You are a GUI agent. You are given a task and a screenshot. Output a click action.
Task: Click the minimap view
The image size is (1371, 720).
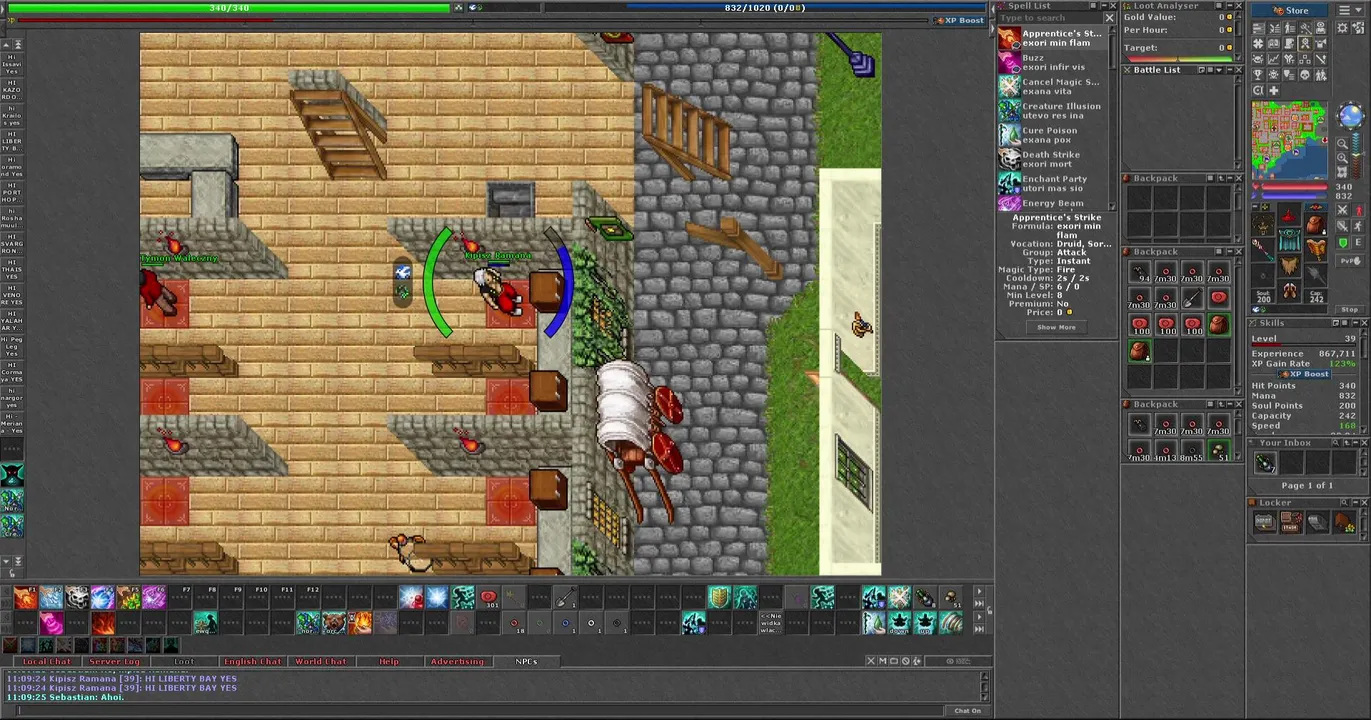coord(1290,140)
